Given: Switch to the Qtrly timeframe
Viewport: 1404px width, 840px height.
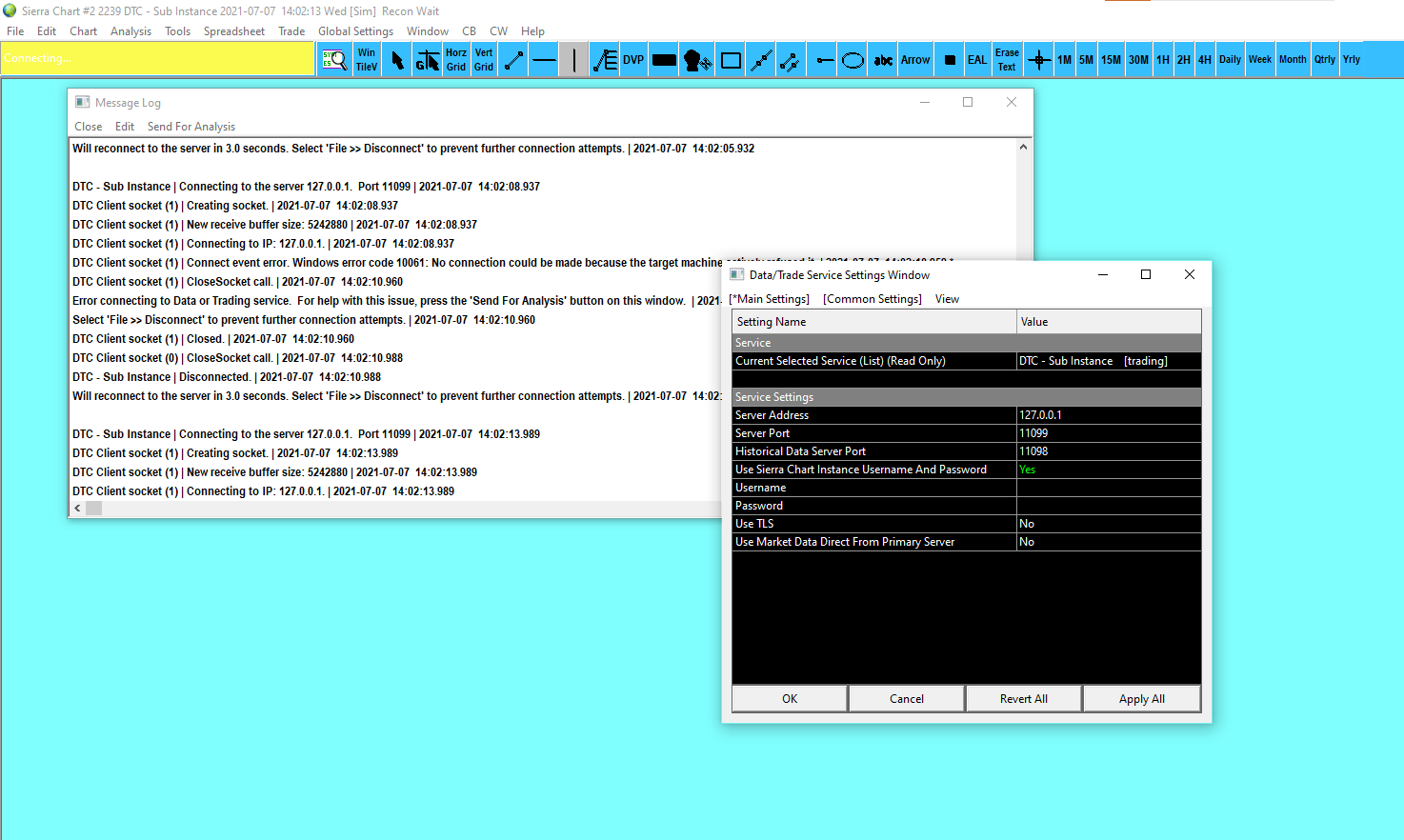Looking at the screenshot, I should click(x=1325, y=60).
